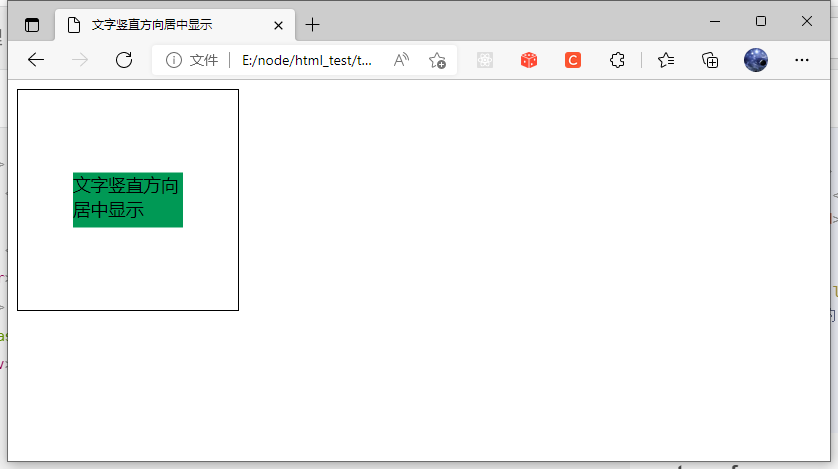Open the user profile avatar

click(x=756, y=60)
